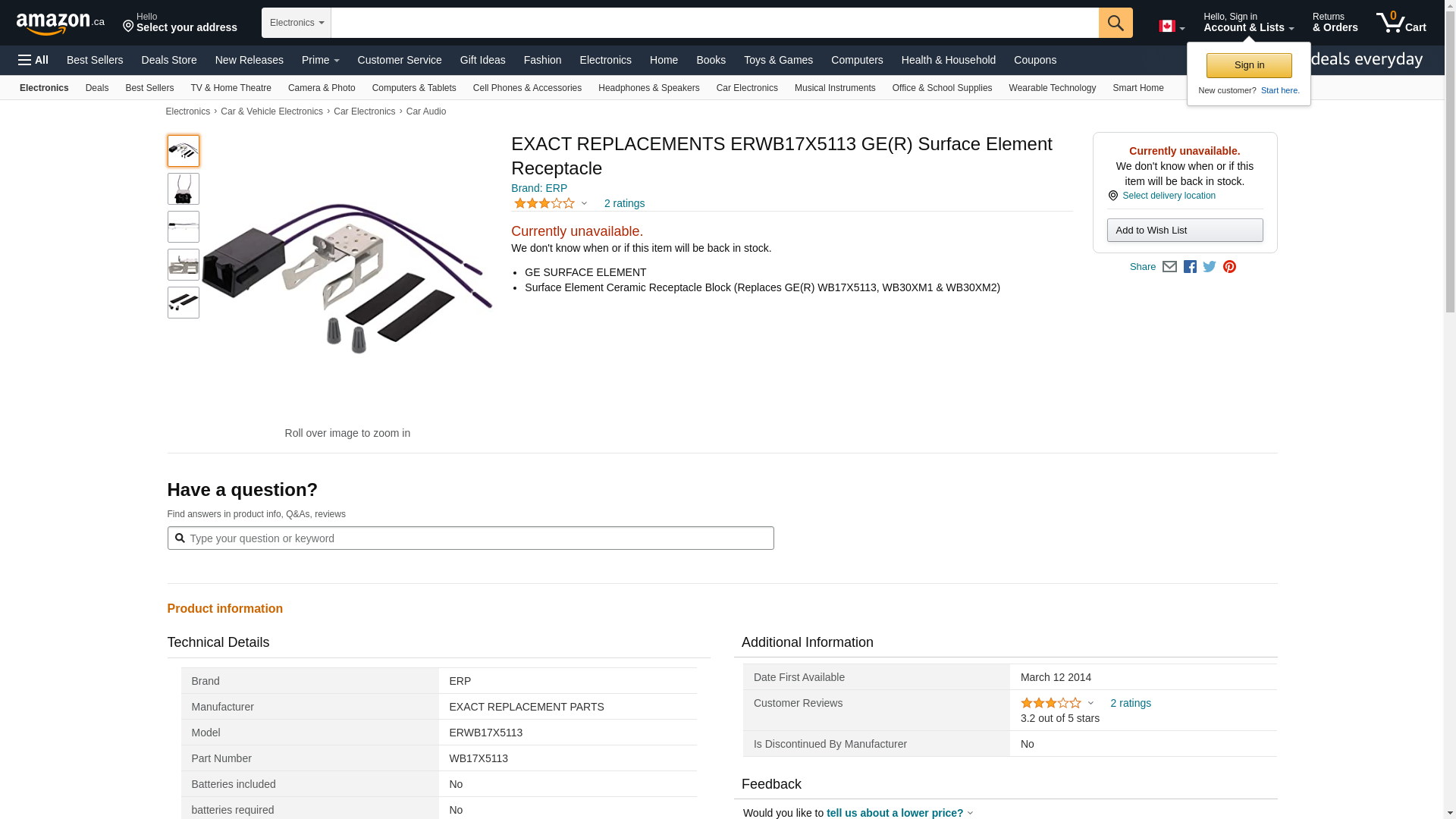Image resolution: width=1456 pixels, height=819 pixels.
Task: Click the magnifying glass search button
Action: (x=1115, y=23)
